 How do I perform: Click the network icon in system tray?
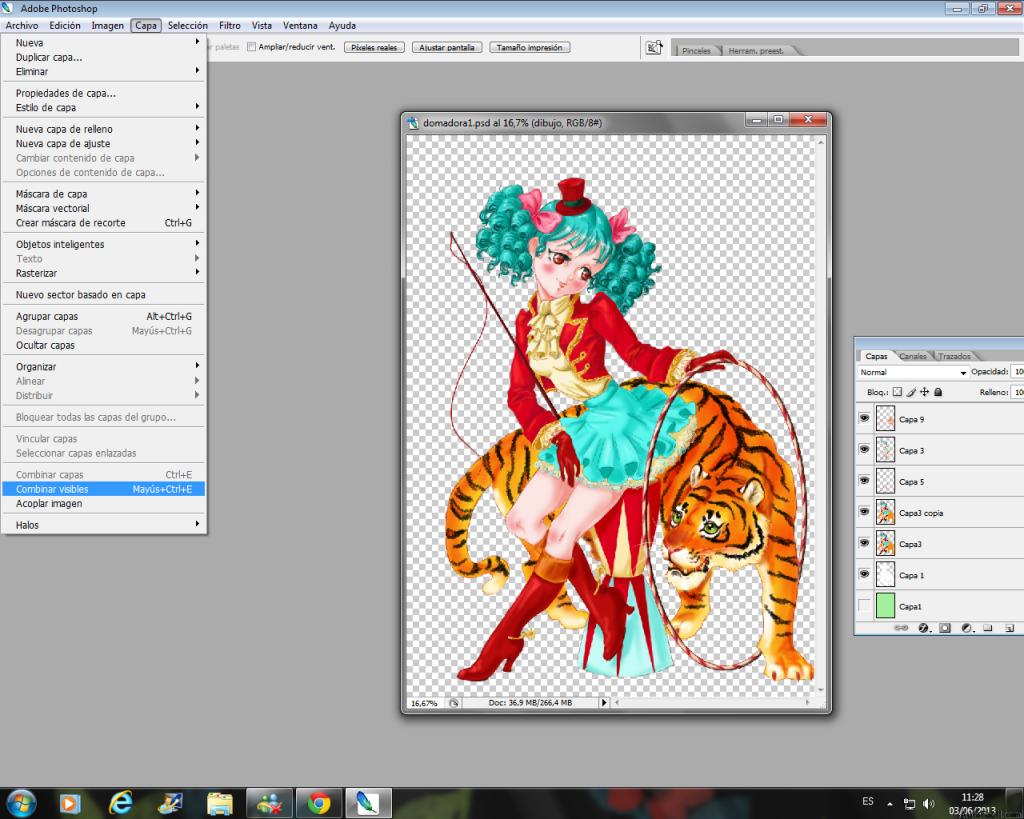click(909, 803)
